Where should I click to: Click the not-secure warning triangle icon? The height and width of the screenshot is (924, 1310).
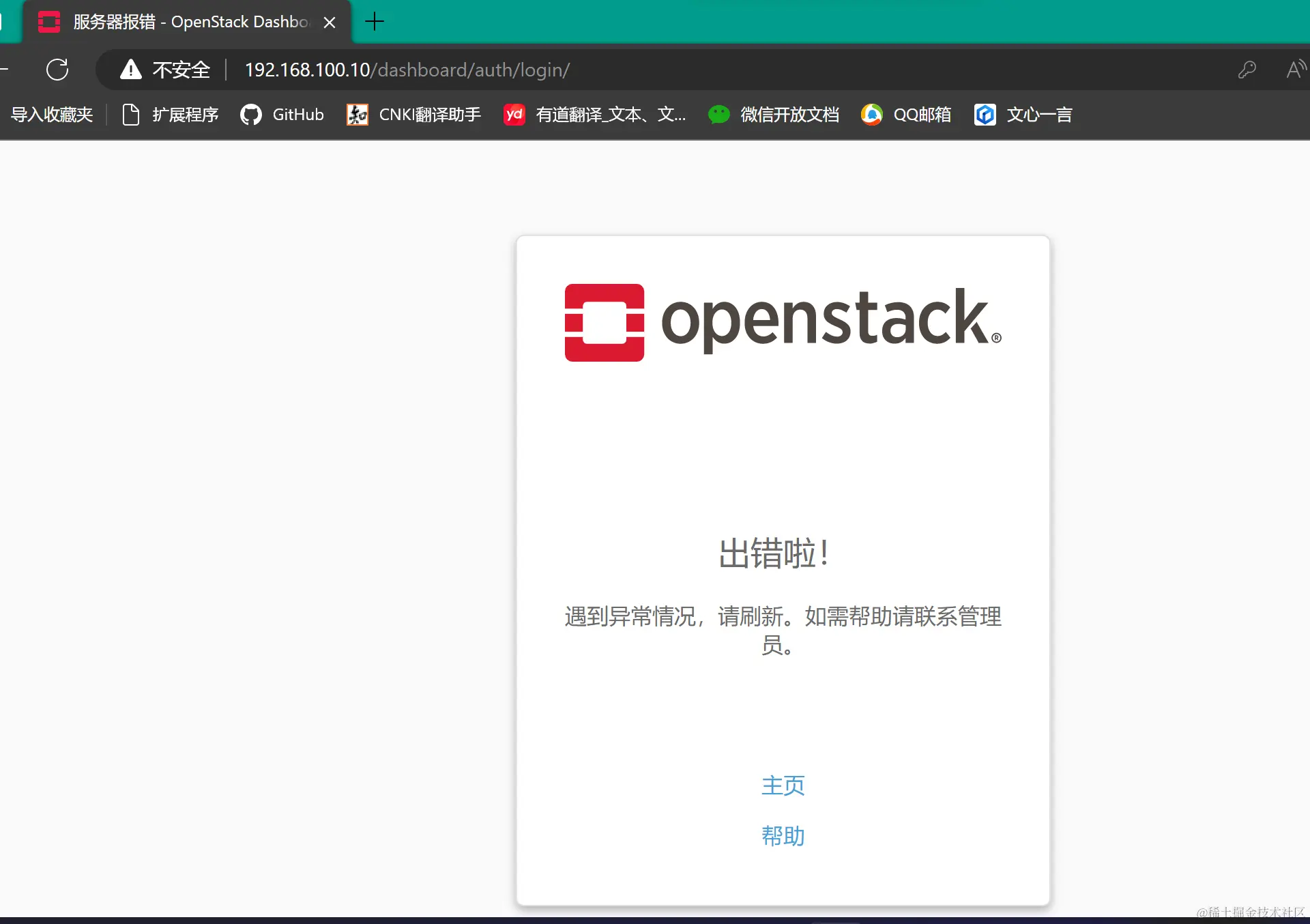[130, 69]
